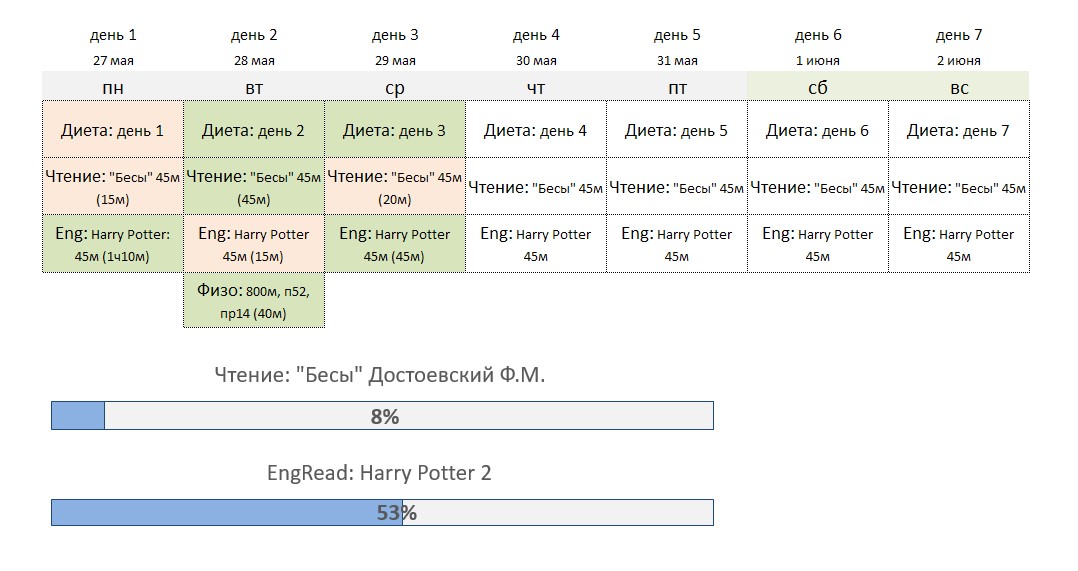Click the Wednesday 'Чтение: Бесы (20м)' cell
Viewport: 1078px width, 571px height.
click(x=395, y=187)
